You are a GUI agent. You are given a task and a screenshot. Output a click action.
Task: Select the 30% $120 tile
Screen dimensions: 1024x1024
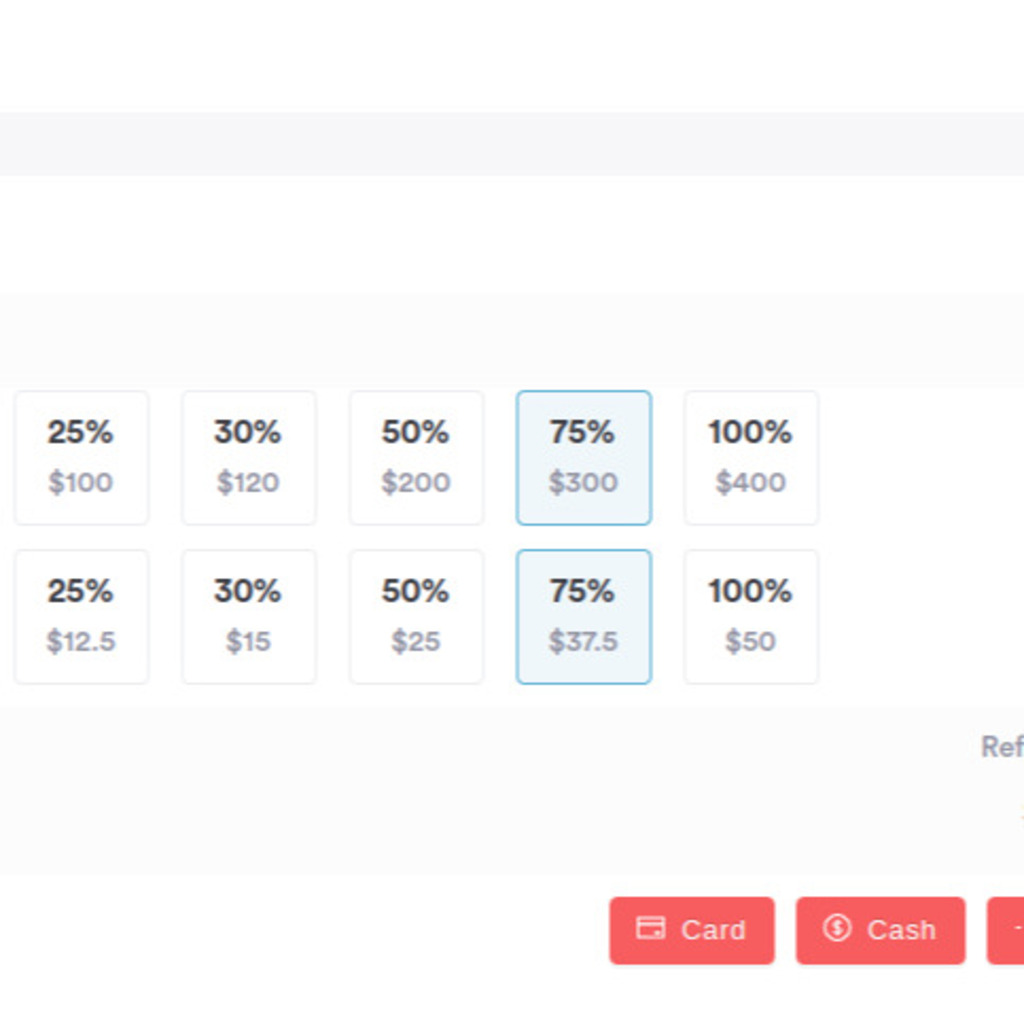tap(249, 458)
